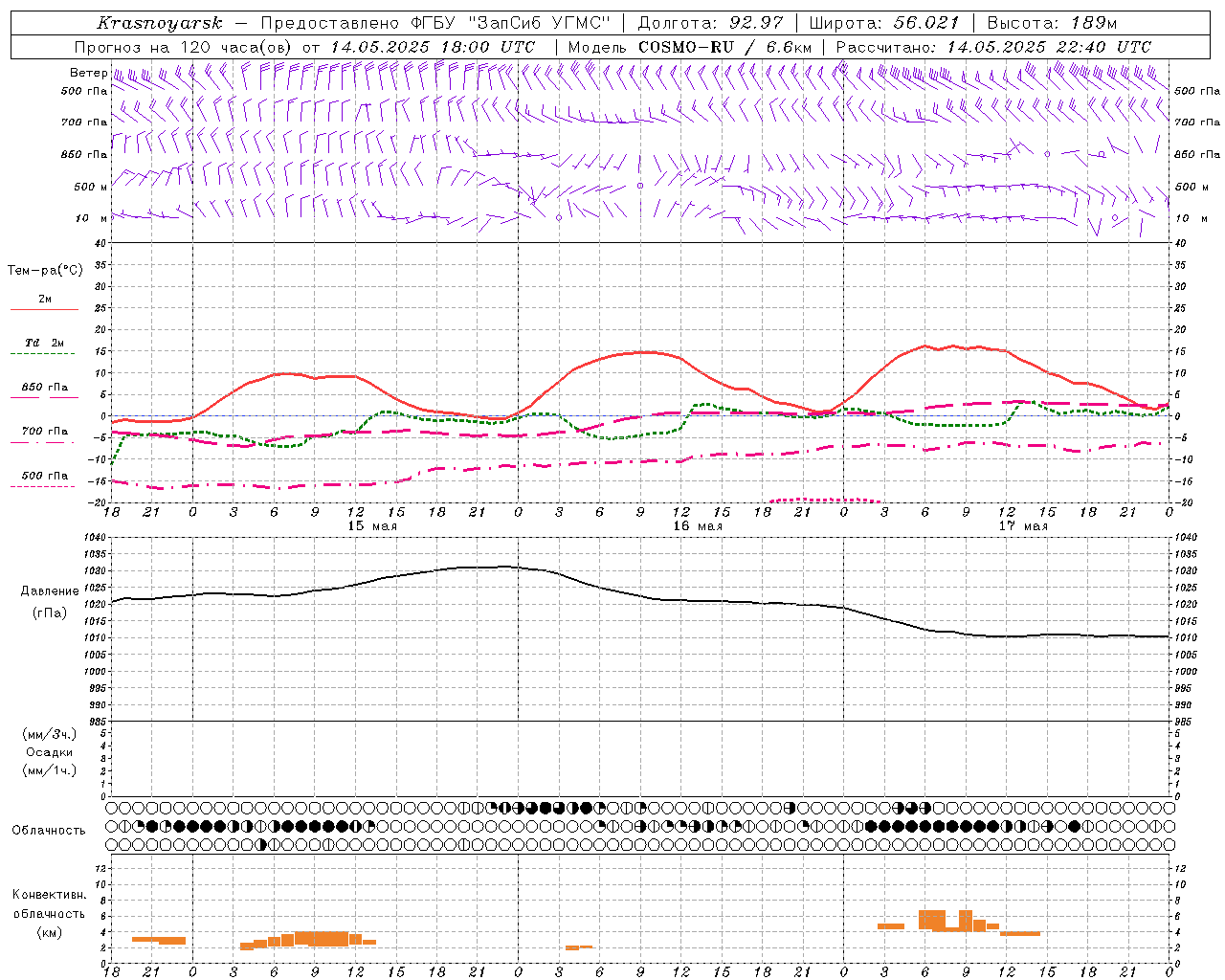Click the 'Облачность' cloud cover label
This screenshot has height=980, width=1225.
coord(48,831)
